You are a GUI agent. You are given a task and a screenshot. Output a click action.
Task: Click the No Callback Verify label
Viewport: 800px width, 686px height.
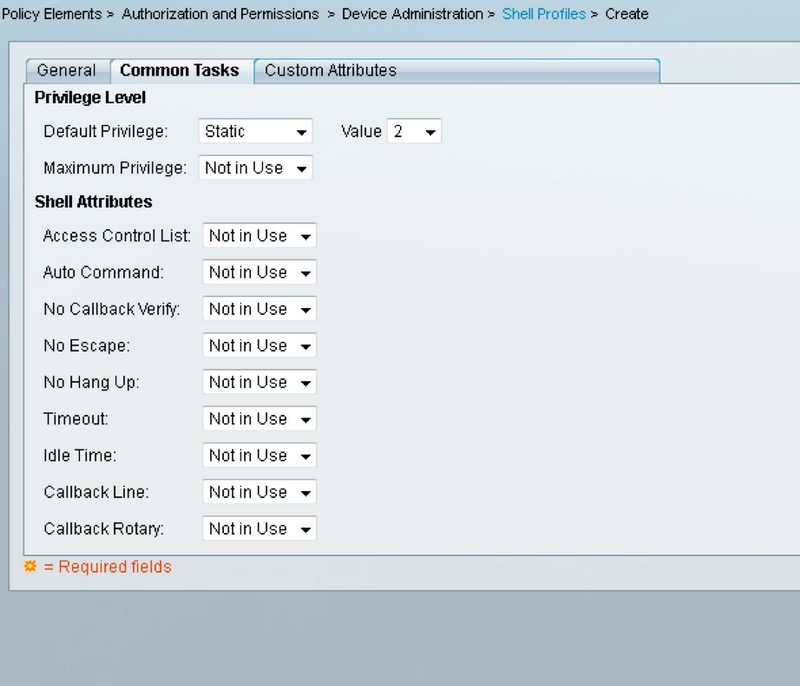pyautogui.click(x=112, y=309)
